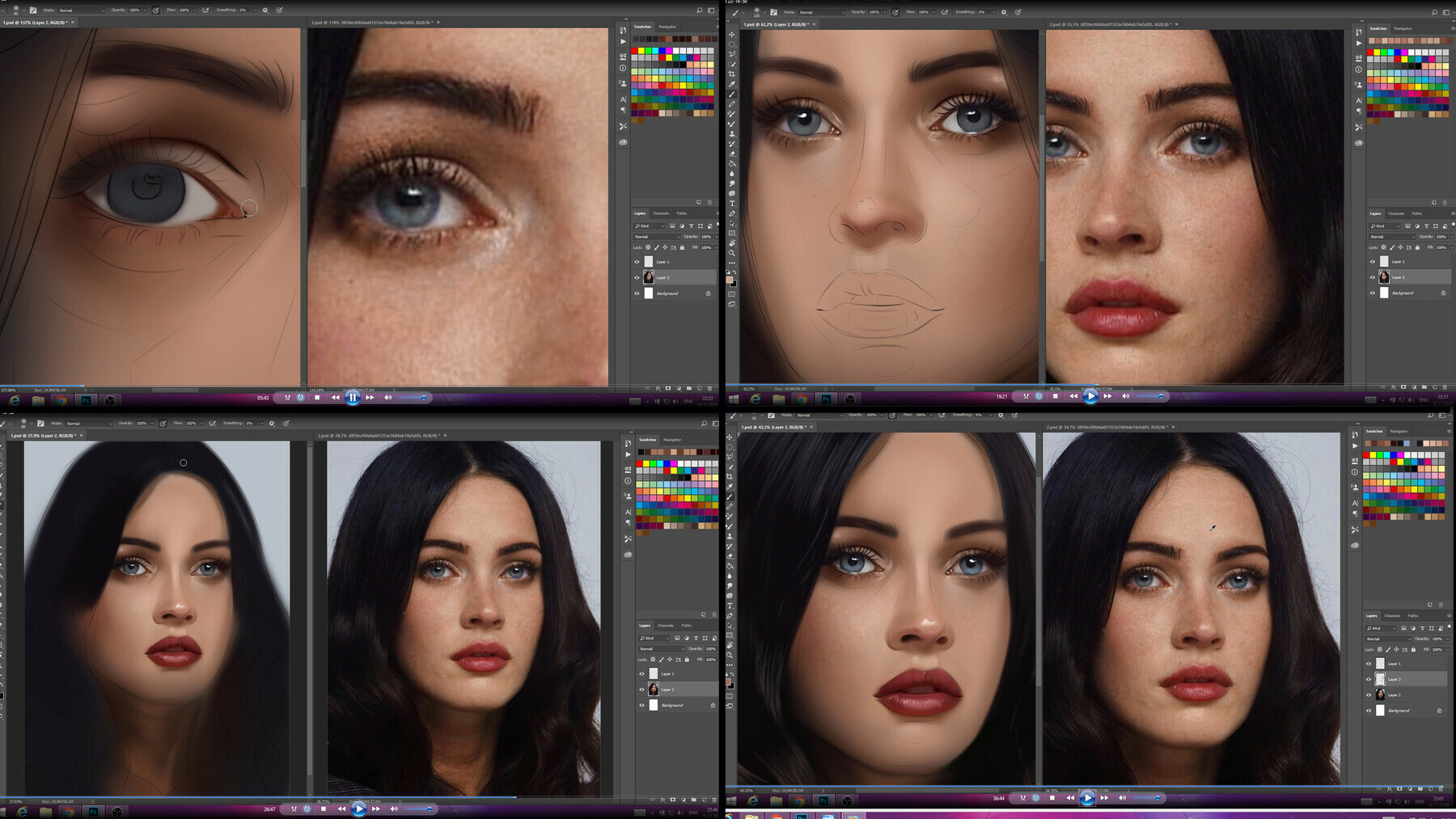1456x819 pixels.
Task: Hide Layer 1 in top-right Layers panel
Action: (1372, 261)
